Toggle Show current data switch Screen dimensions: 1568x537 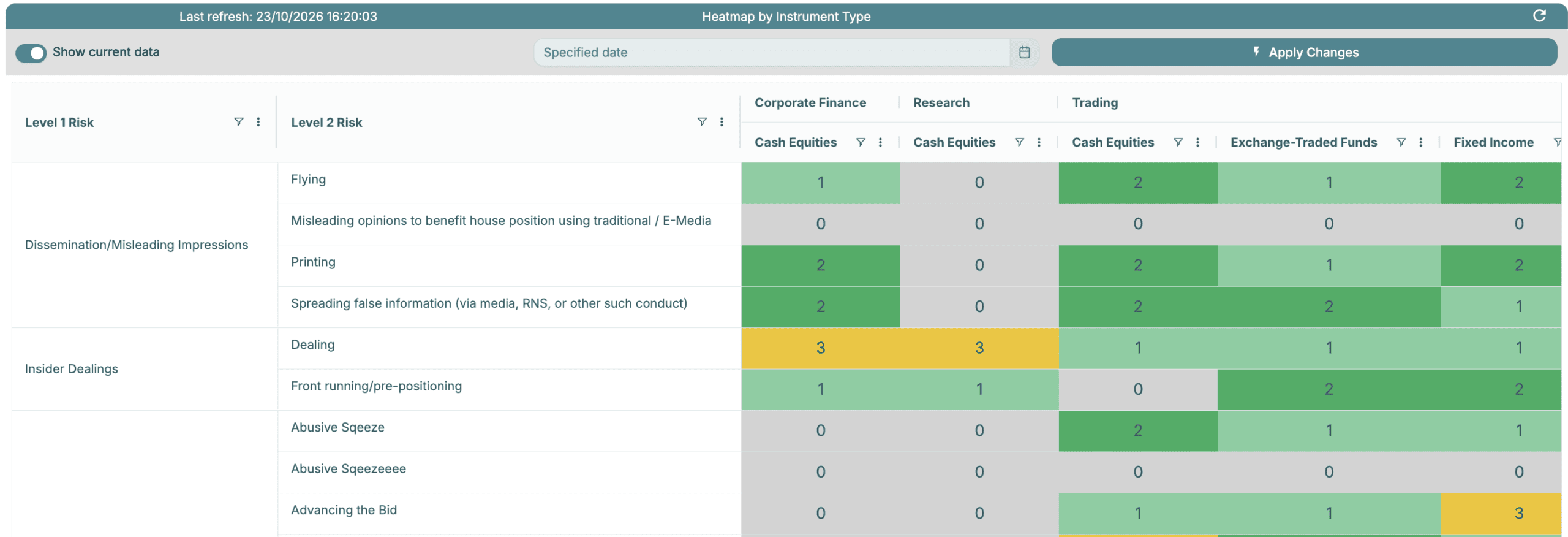click(31, 53)
